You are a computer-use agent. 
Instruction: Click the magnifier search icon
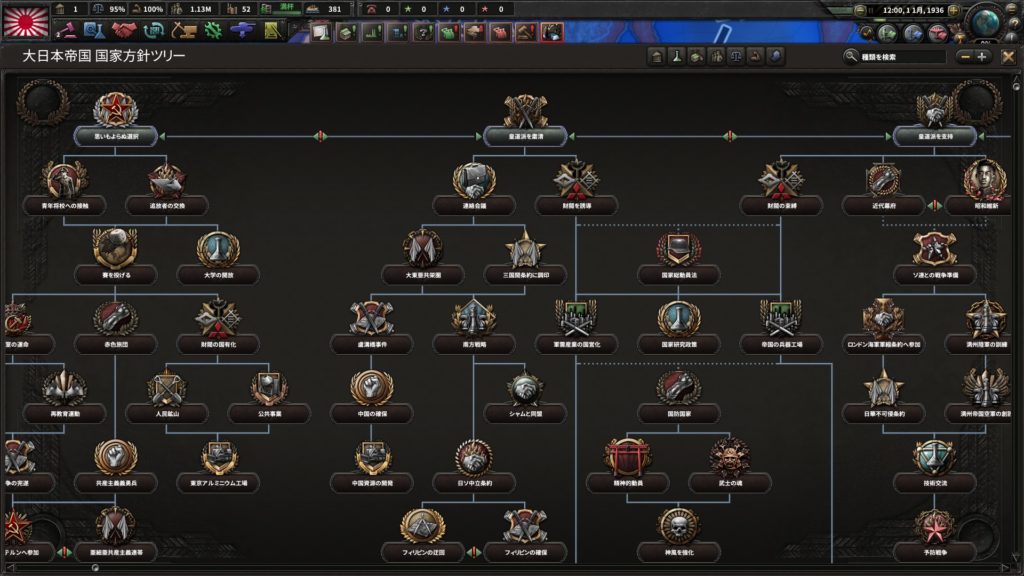point(850,57)
